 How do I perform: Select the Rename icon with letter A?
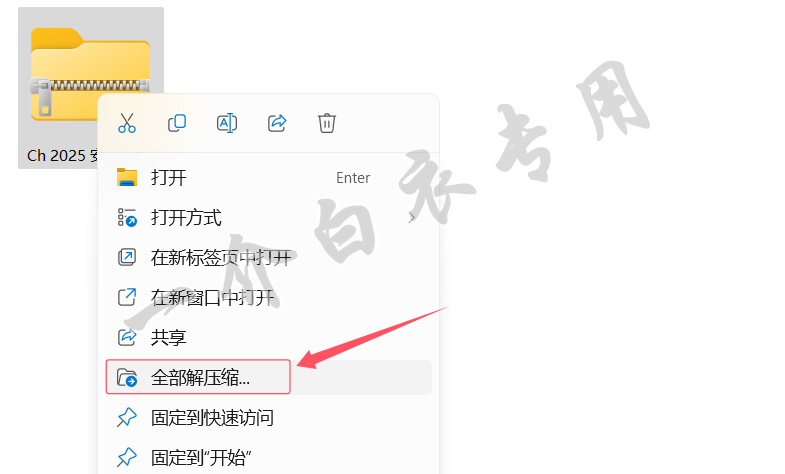pos(227,123)
